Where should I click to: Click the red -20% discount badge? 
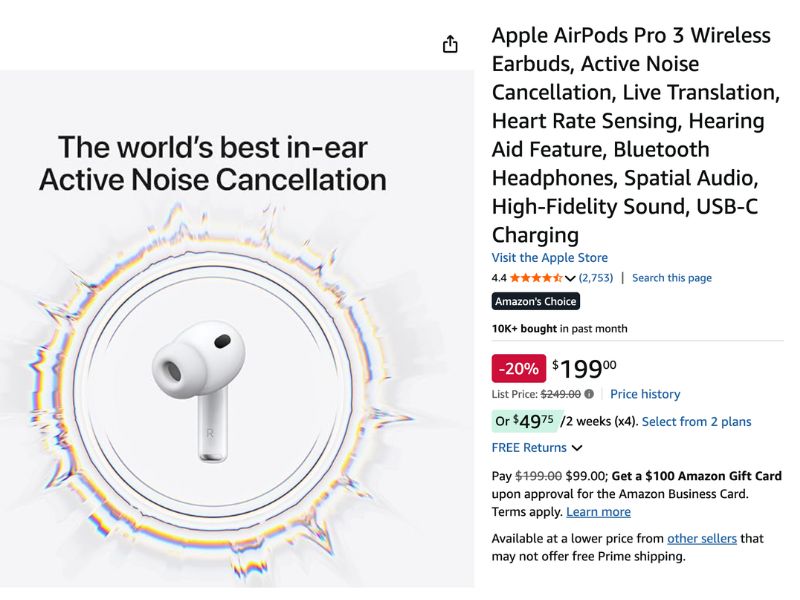[519, 368]
